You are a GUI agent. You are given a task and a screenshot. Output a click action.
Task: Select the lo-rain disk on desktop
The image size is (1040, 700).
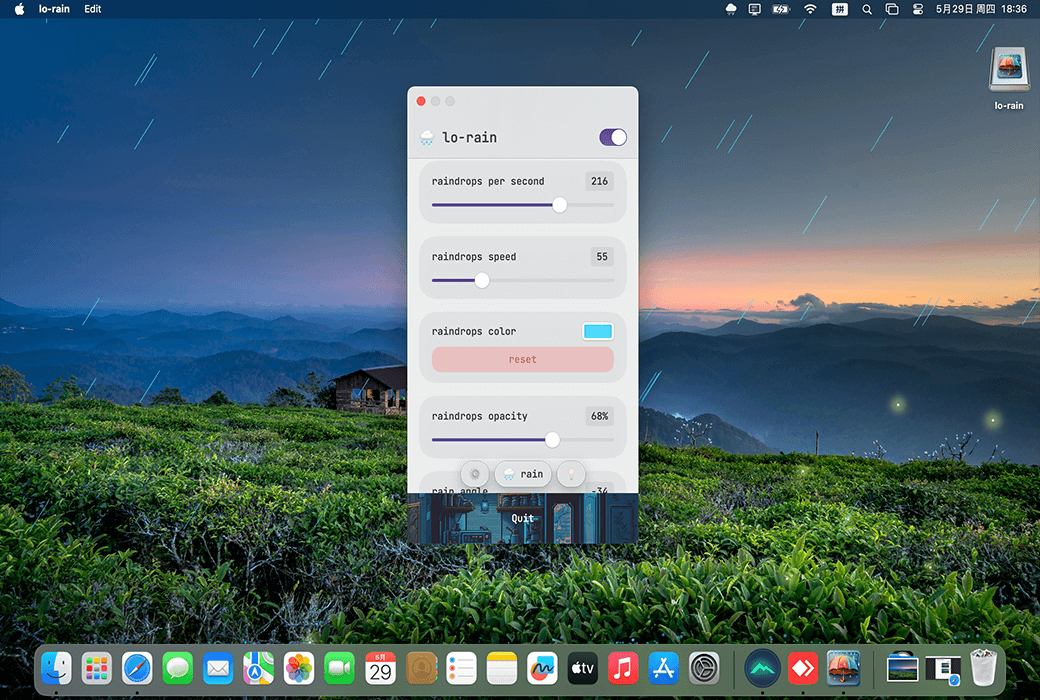tap(1009, 78)
